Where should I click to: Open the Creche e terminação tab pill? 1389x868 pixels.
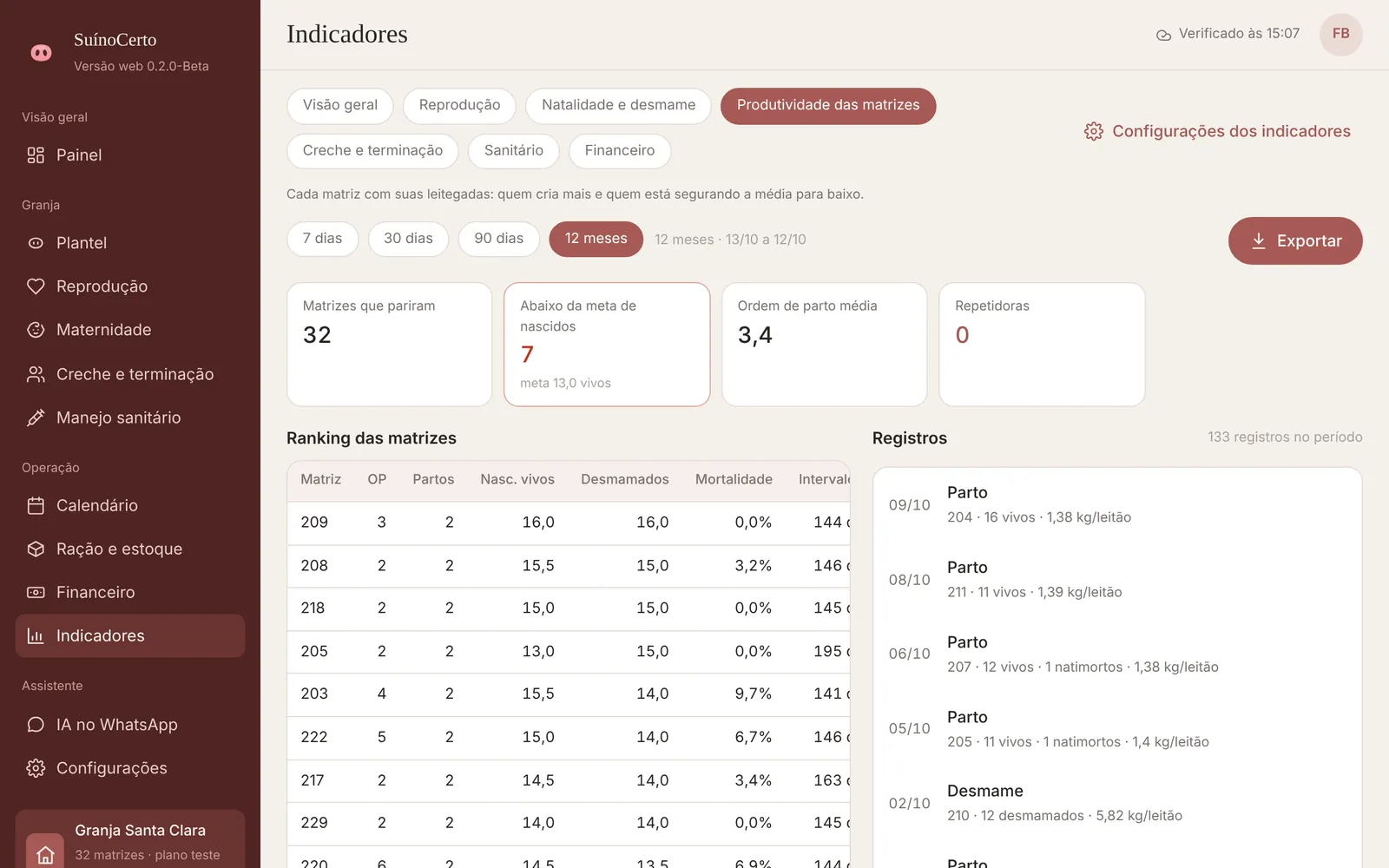372,151
